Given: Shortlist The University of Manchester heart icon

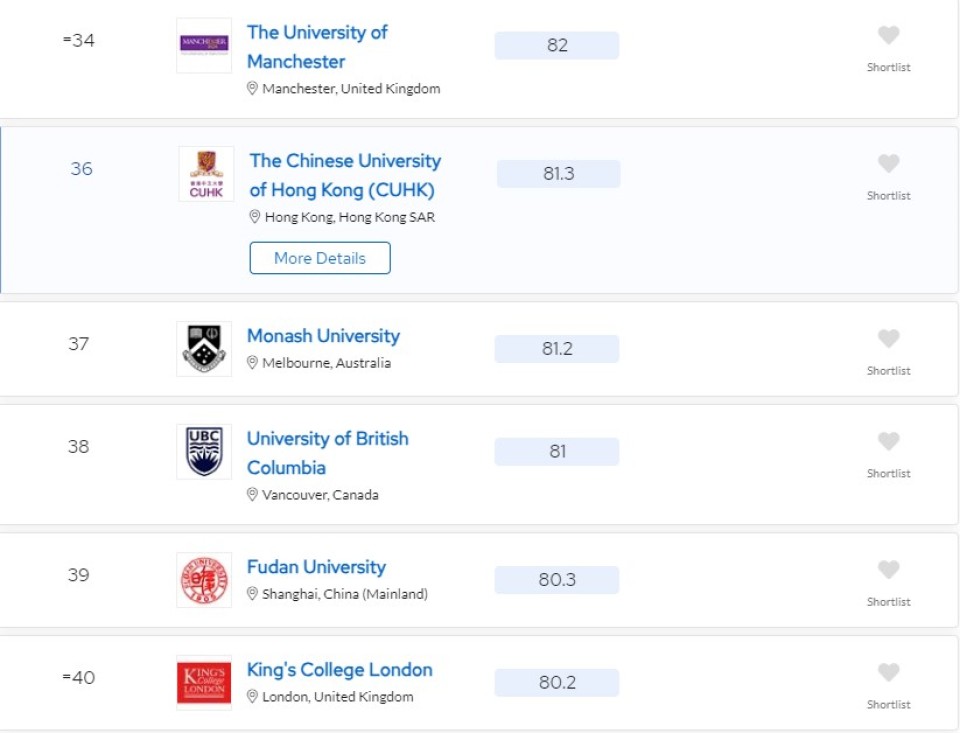Looking at the screenshot, I should pyautogui.click(x=888, y=36).
